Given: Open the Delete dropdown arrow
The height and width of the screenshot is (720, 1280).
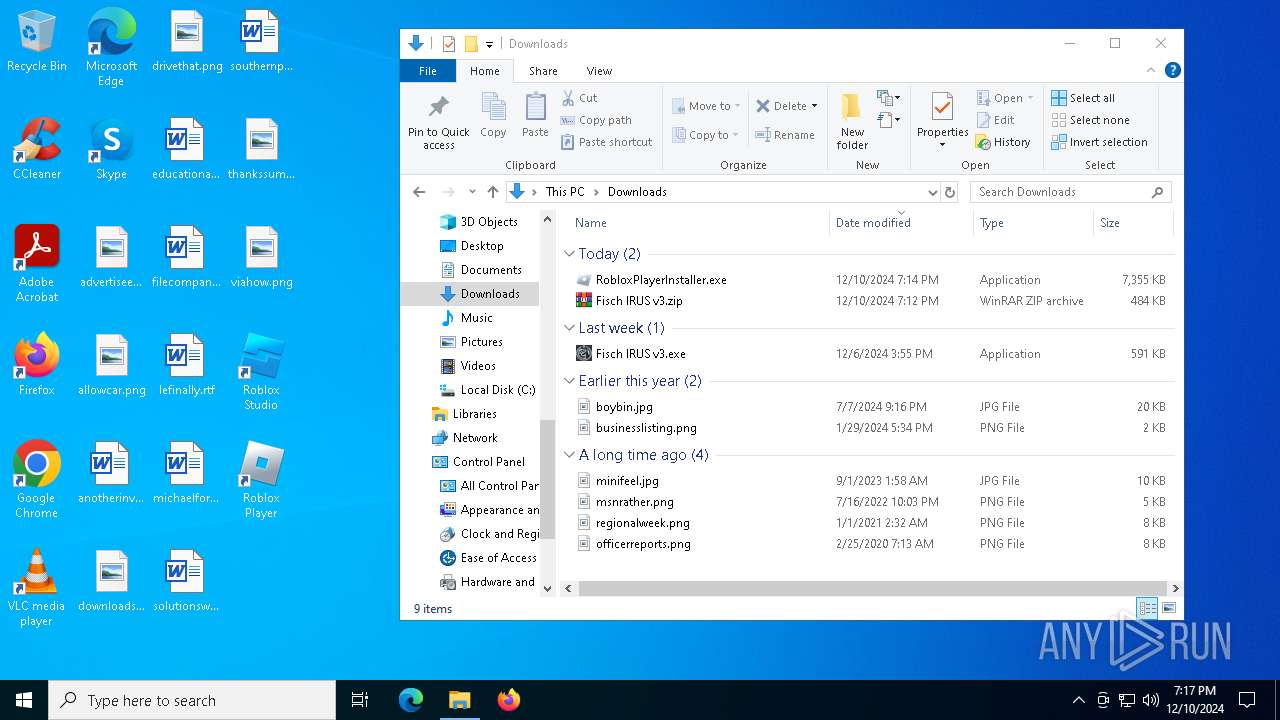Looking at the screenshot, I should tap(814, 106).
